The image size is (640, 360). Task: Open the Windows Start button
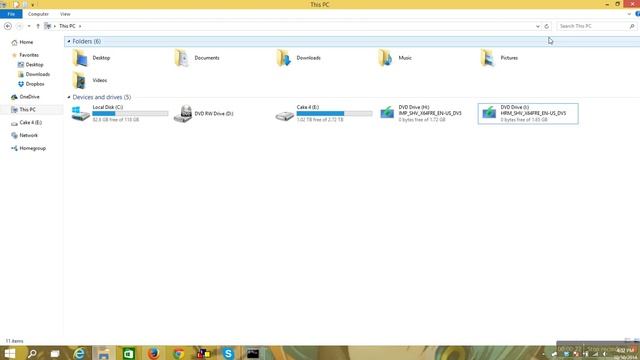pos(10,353)
